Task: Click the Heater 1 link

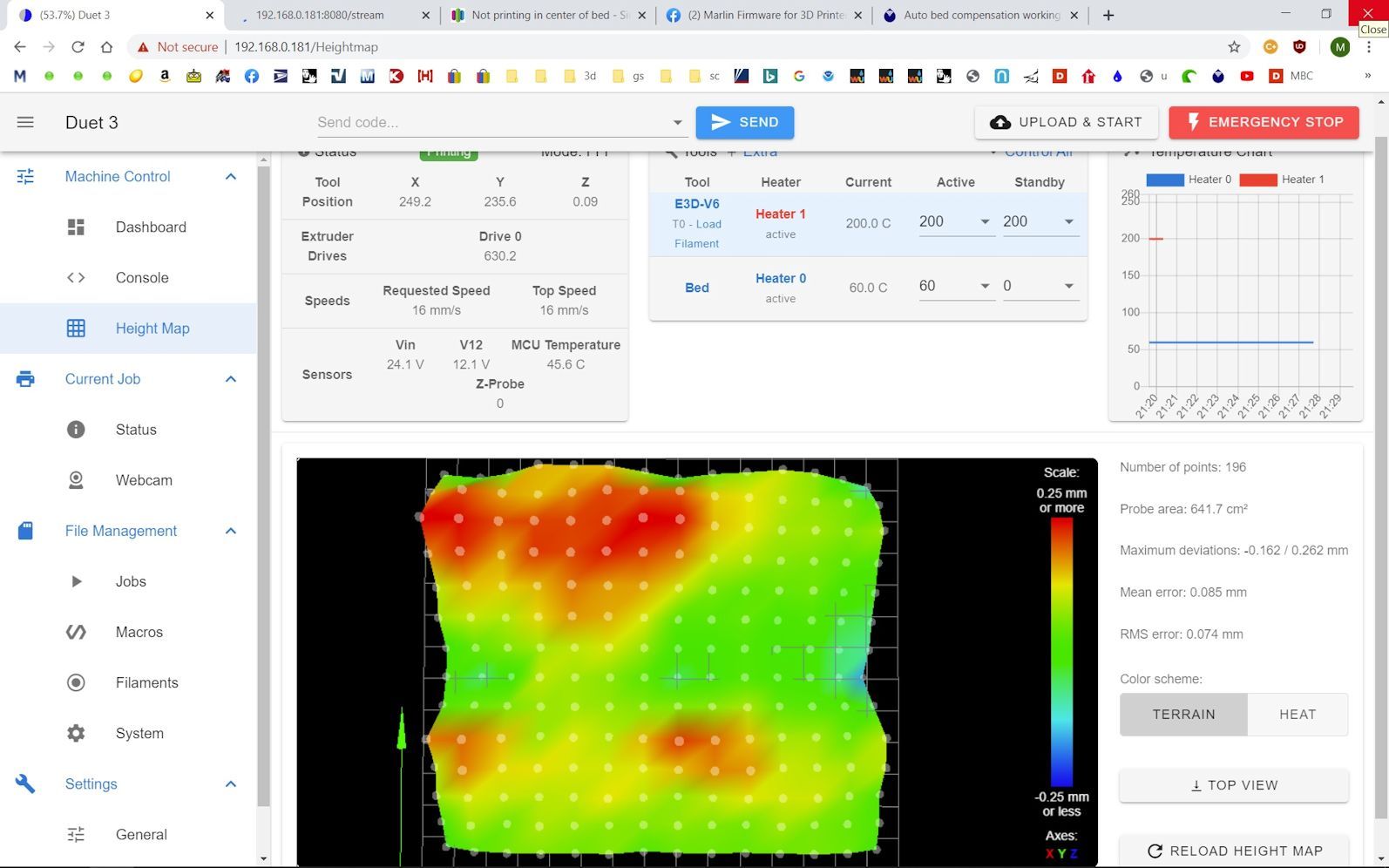Action: pyautogui.click(x=781, y=214)
